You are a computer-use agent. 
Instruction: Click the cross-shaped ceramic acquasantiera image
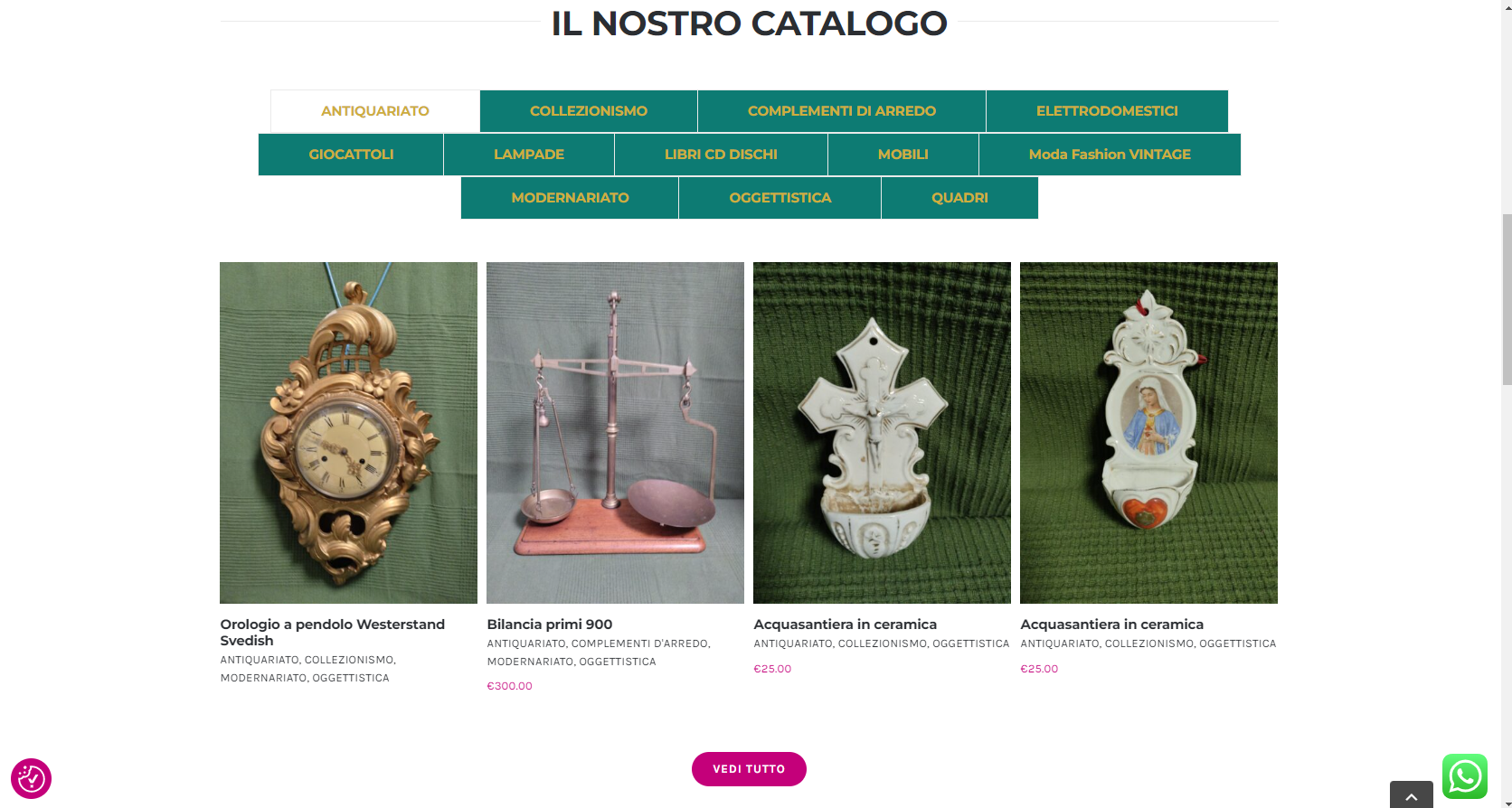882,433
